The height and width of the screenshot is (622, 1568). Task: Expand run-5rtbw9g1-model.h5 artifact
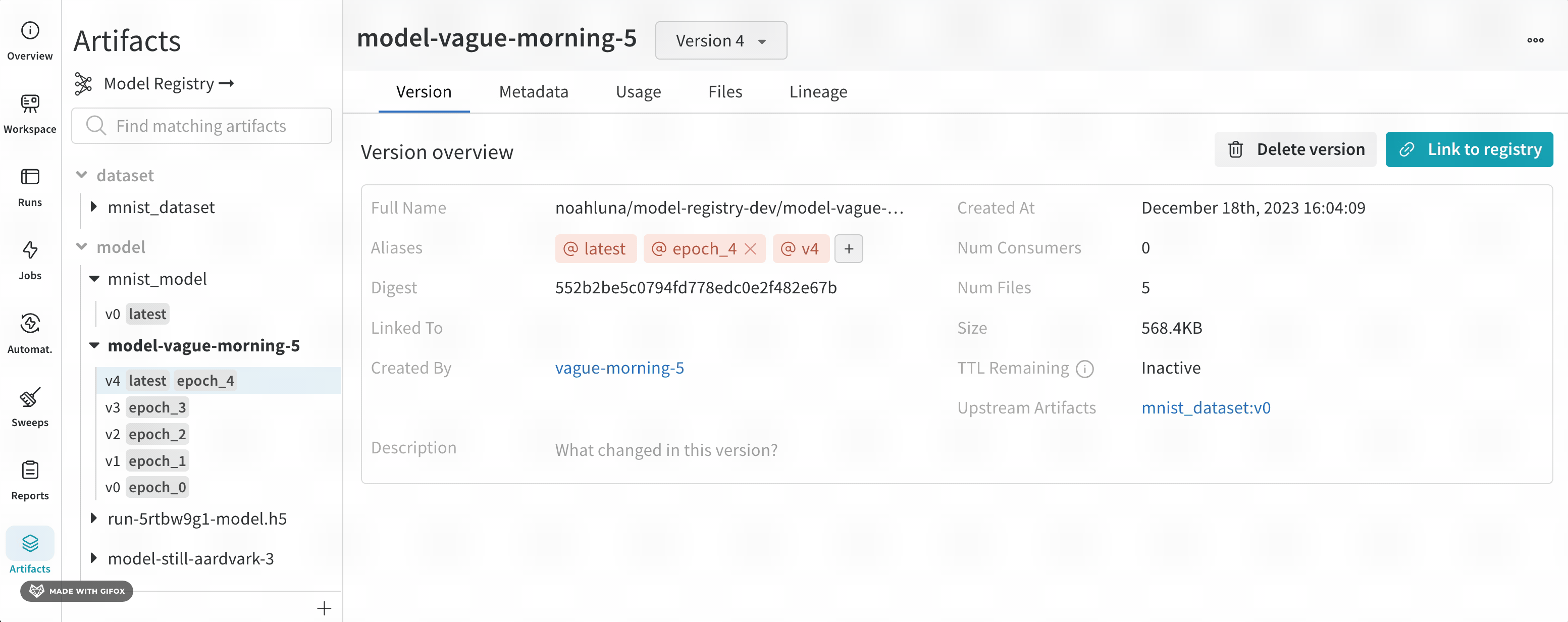tap(94, 518)
